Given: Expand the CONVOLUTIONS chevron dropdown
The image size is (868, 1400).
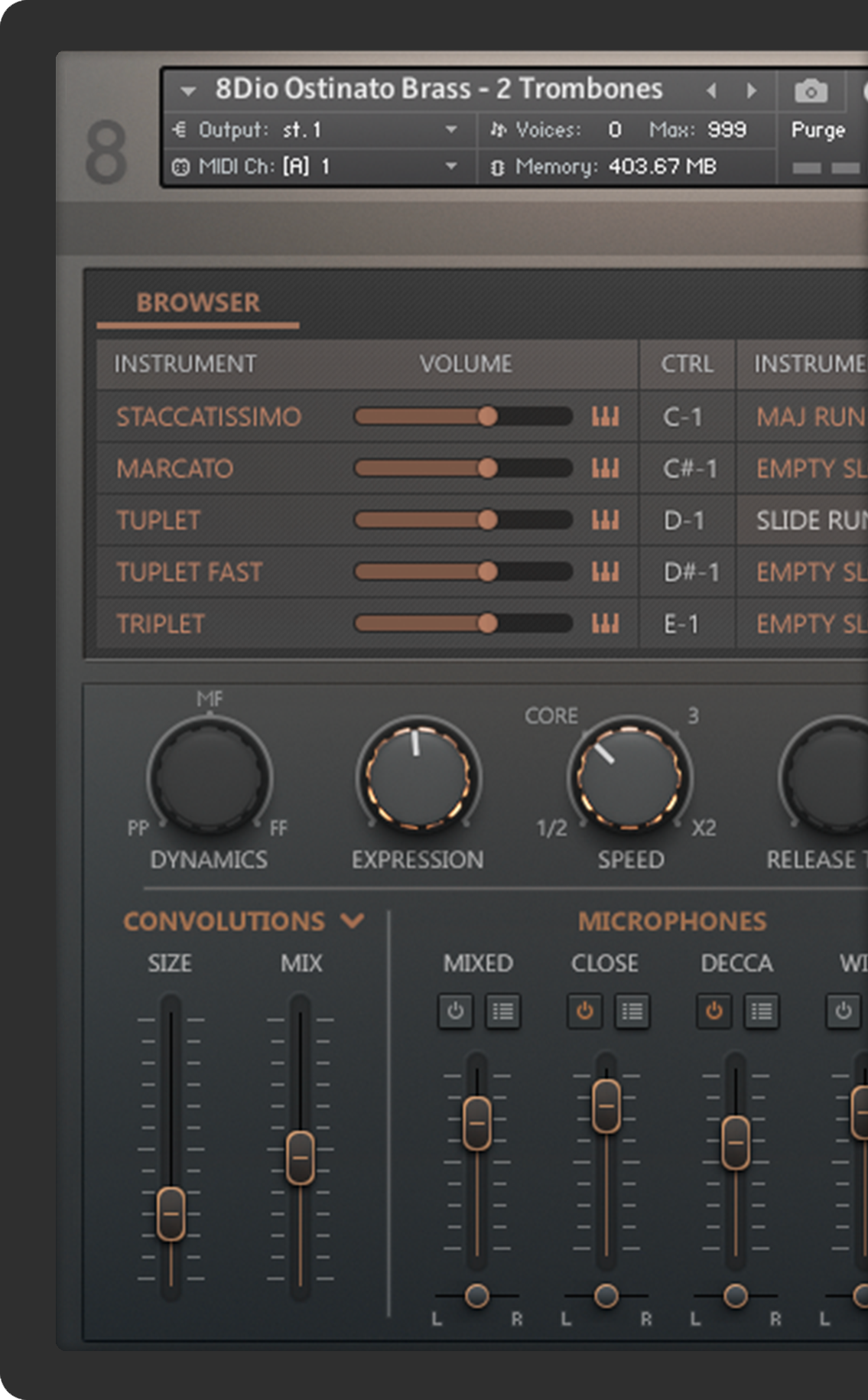Looking at the screenshot, I should (x=353, y=920).
